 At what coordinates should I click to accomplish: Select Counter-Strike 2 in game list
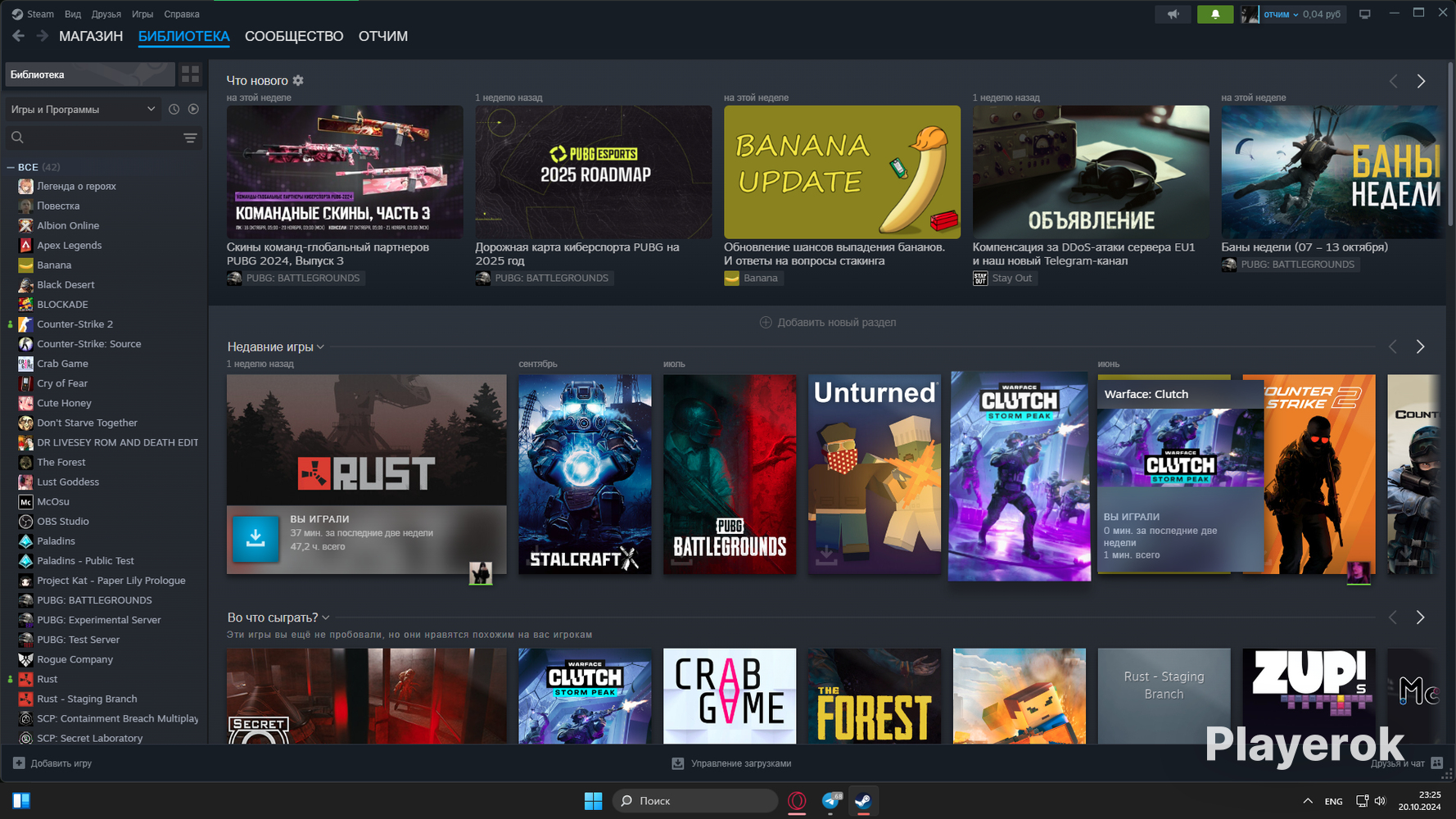click(x=75, y=324)
